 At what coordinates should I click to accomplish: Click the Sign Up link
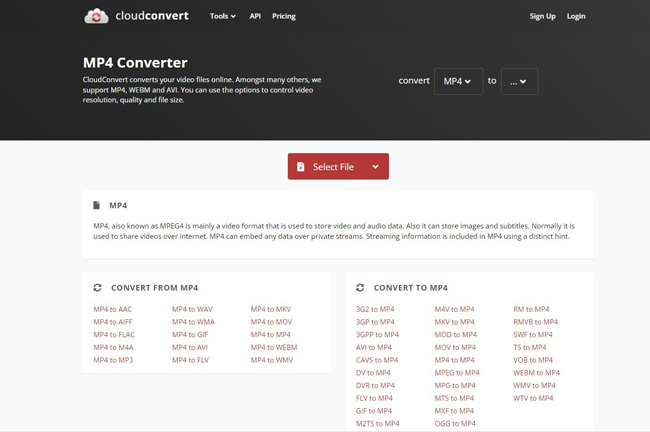pos(542,16)
